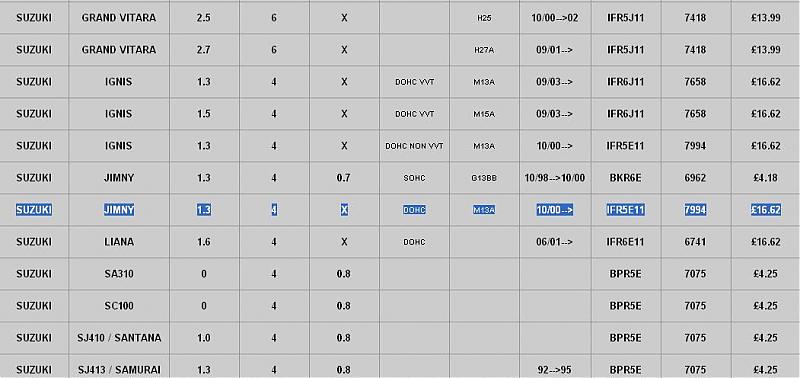Click stock number 7418 in the H27A row
The height and width of the screenshot is (378, 800).
click(695, 50)
